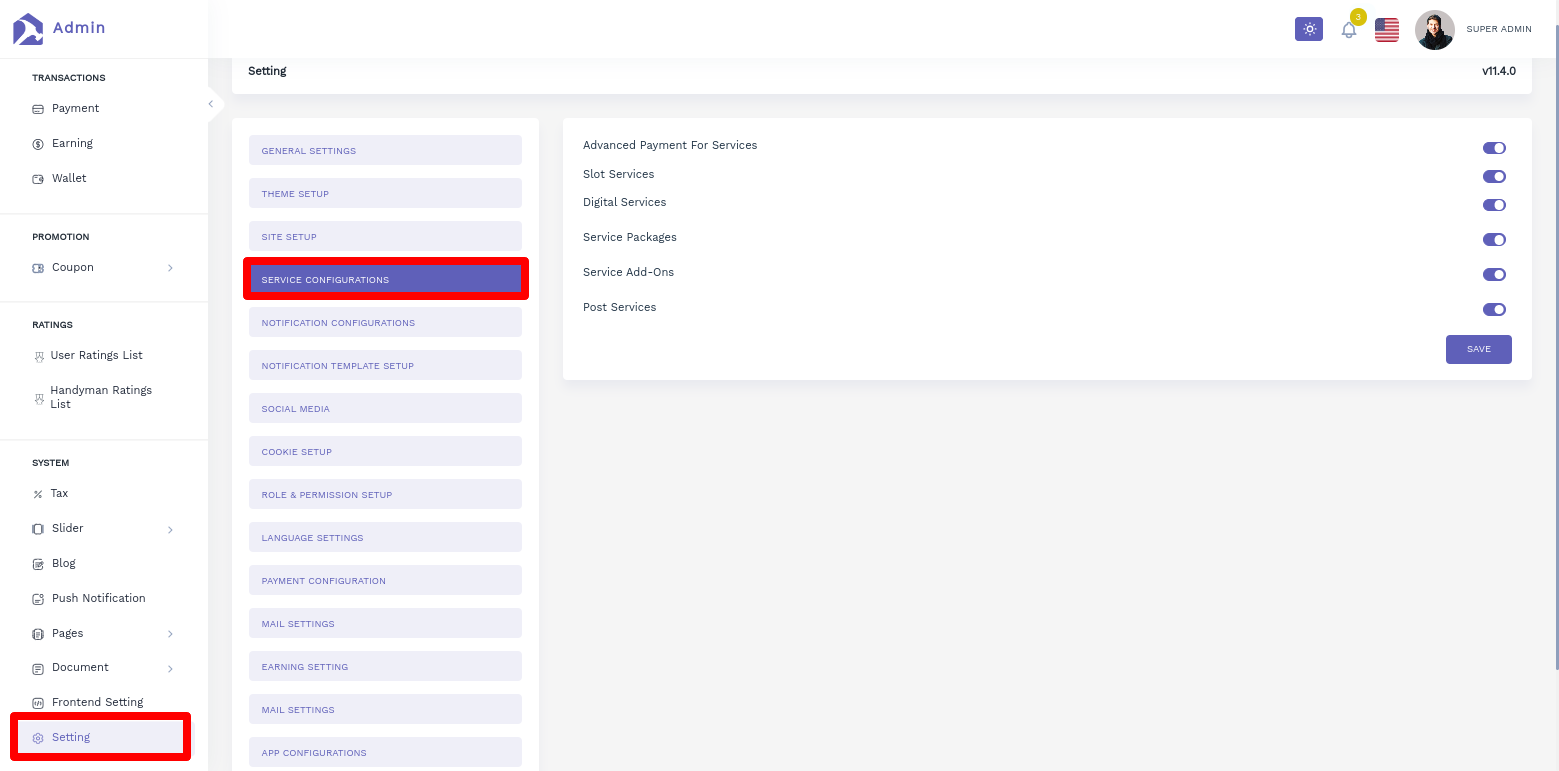Open the Language Settings tab
The image size is (1559, 771).
tap(385, 537)
